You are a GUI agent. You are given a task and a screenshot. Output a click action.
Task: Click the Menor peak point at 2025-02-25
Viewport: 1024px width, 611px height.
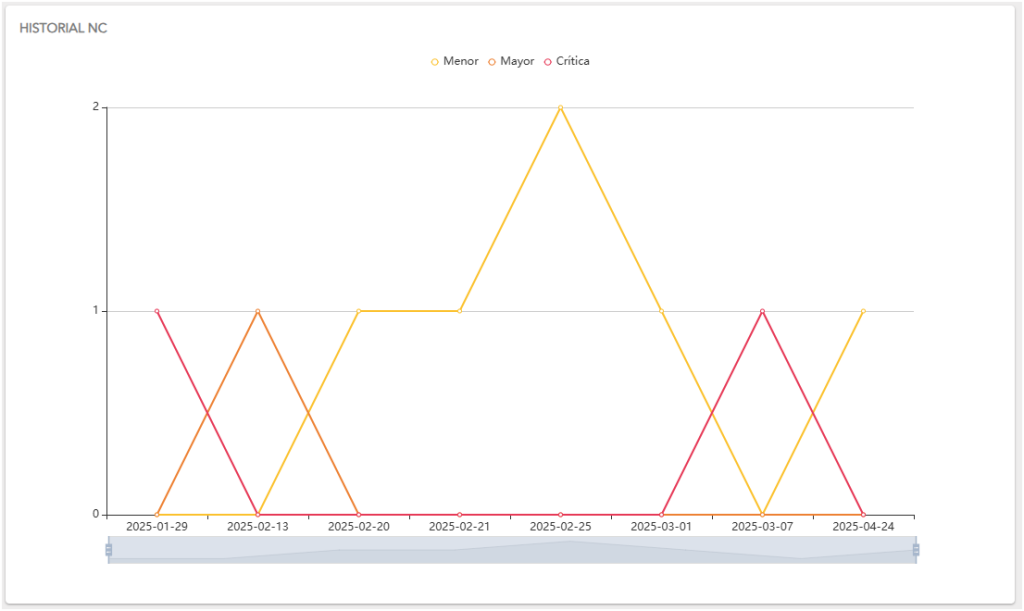(560, 107)
